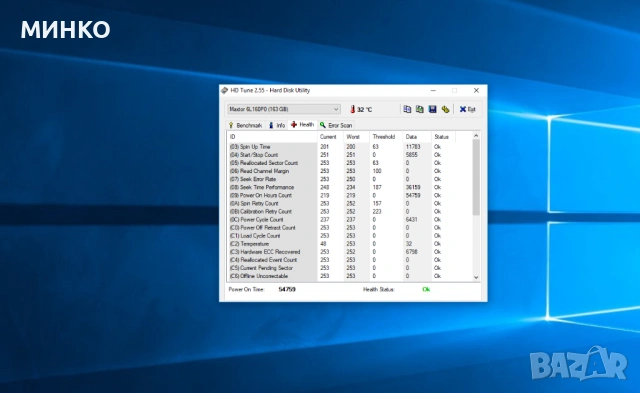Open options via yellow tools icon
Image resolution: width=640 pixels, height=393 pixels.
pos(445,109)
